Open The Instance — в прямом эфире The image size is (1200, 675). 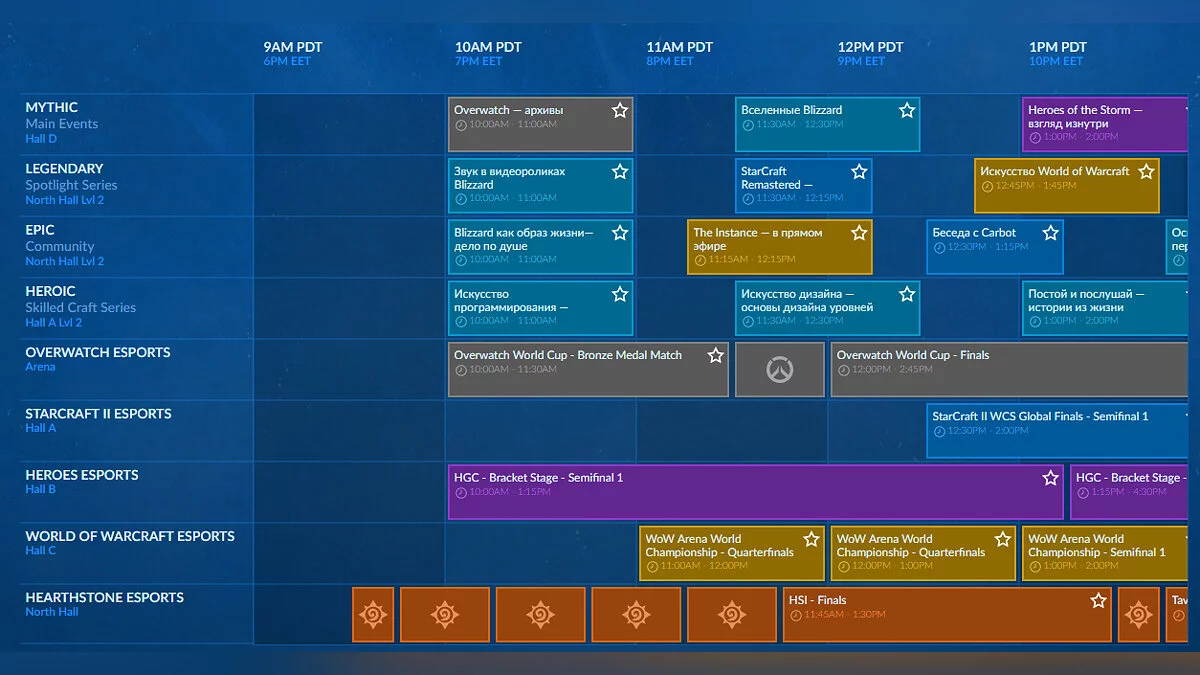click(780, 247)
